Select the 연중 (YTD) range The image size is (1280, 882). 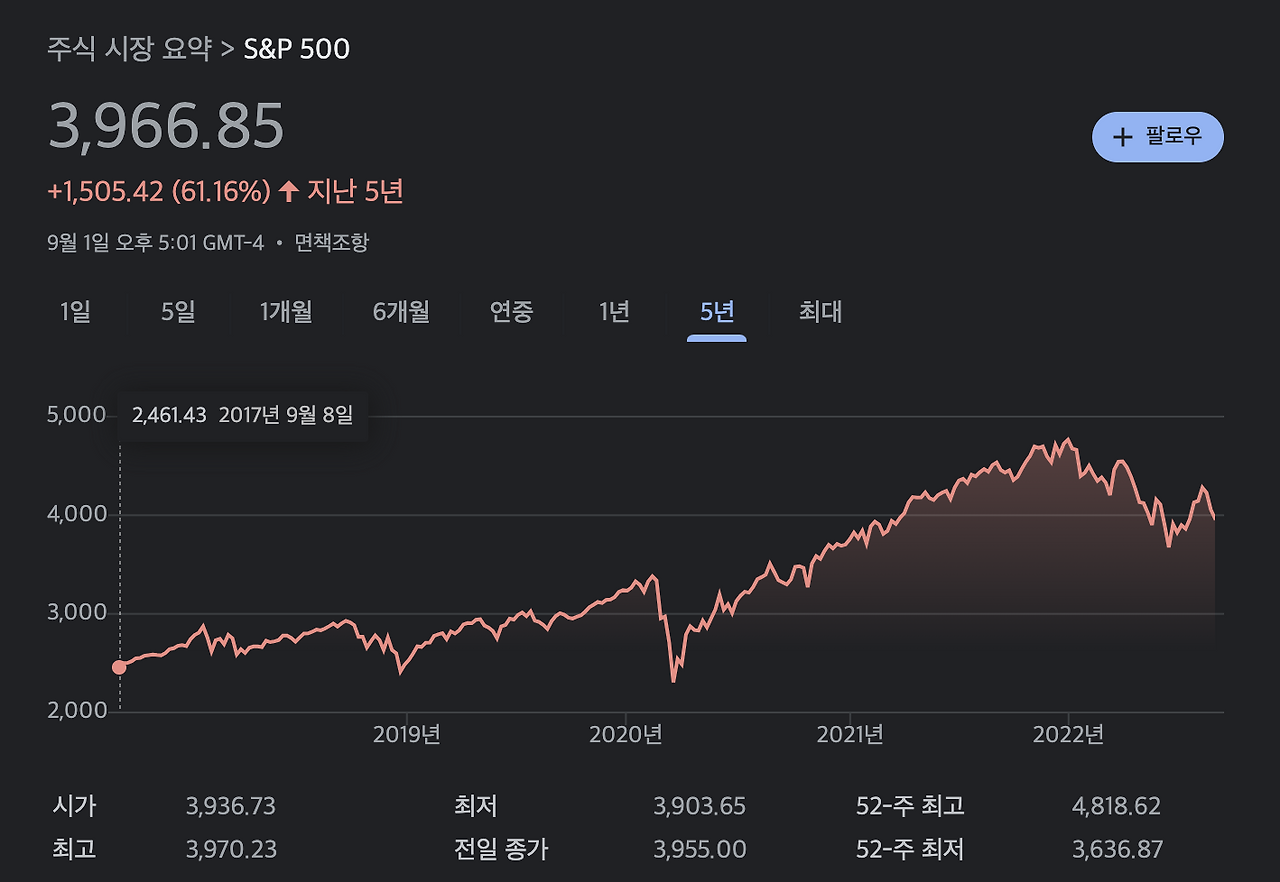(x=510, y=312)
